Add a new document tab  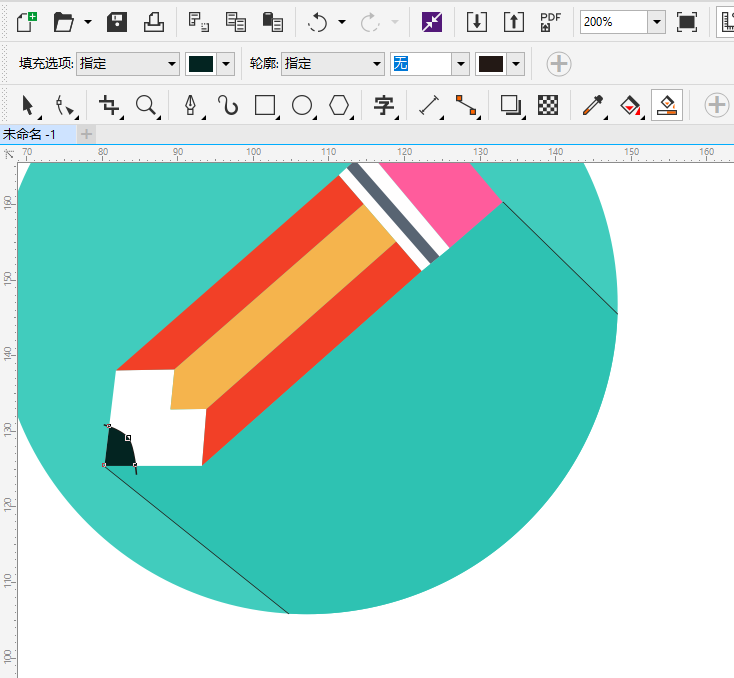coord(87,133)
